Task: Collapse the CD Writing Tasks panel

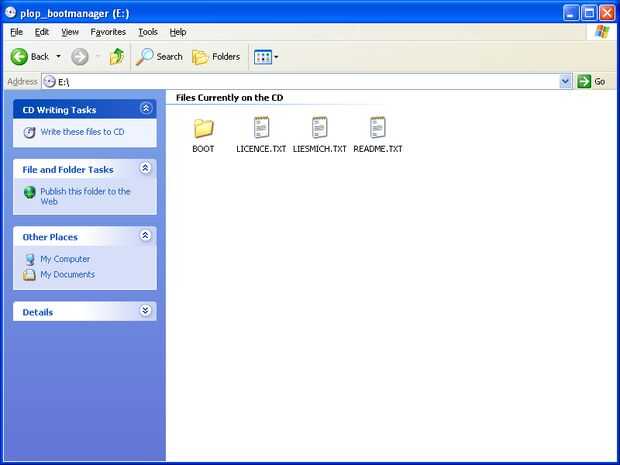Action: click(x=146, y=108)
